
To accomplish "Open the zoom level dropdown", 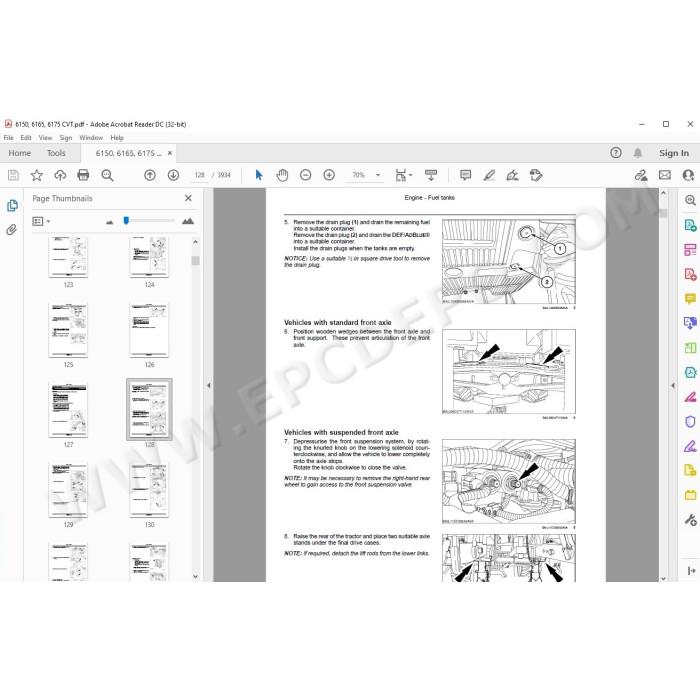I will (378, 175).
